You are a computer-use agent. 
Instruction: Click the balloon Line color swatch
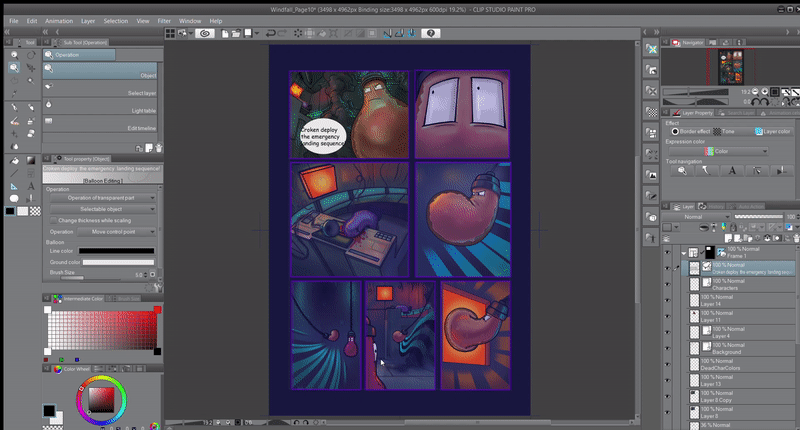coord(118,251)
